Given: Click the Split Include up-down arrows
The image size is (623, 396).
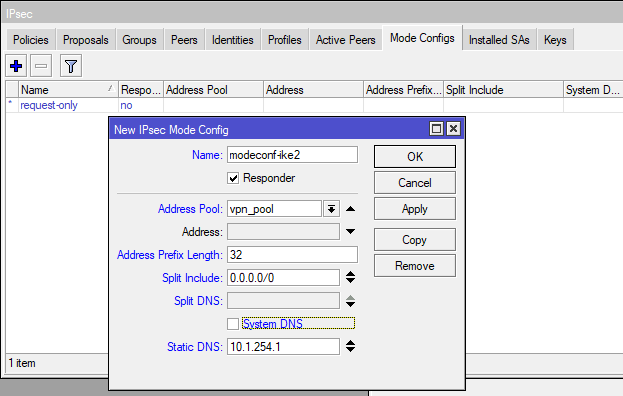Looking at the screenshot, I should (350, 277).
